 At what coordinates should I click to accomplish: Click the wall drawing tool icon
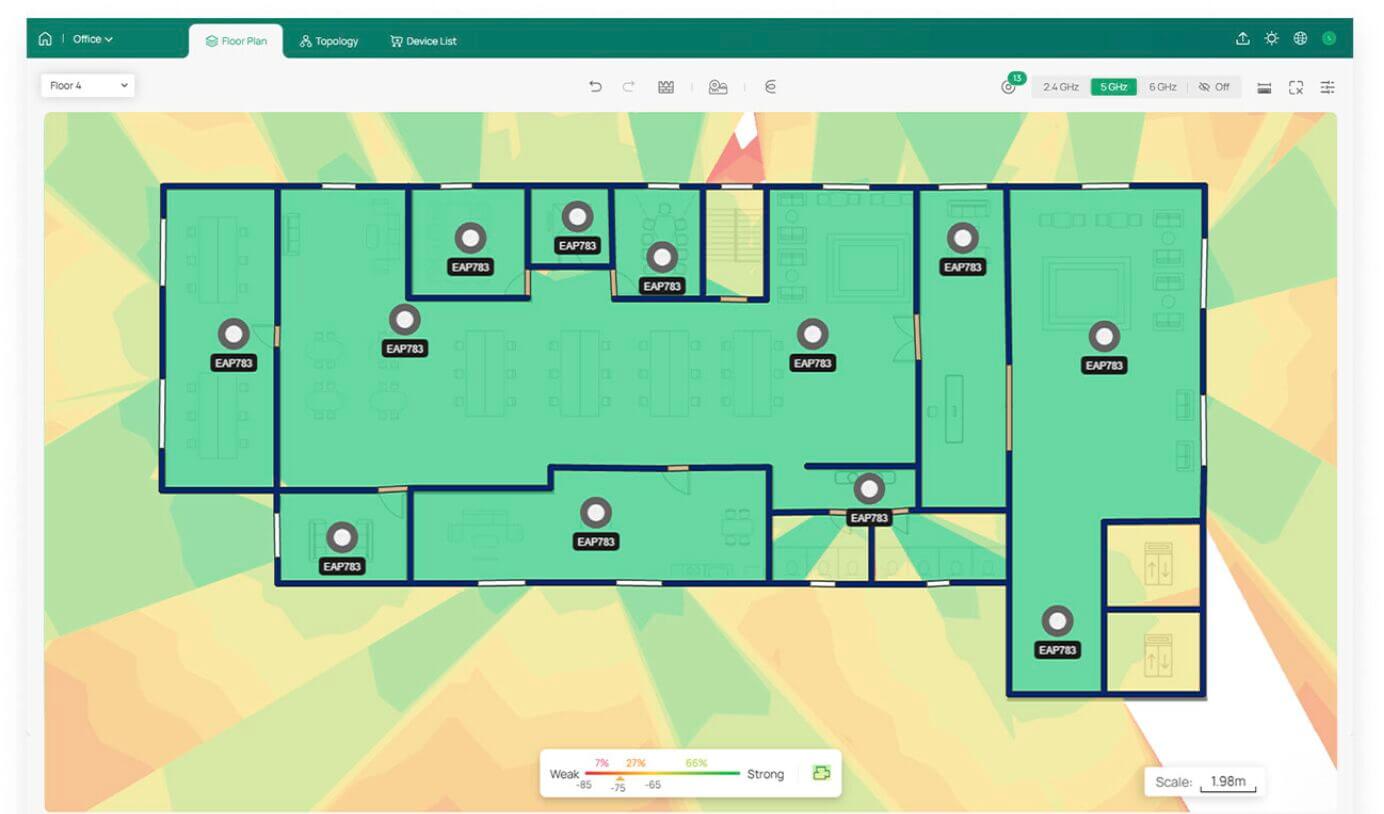pyautogui.click(x=666, y=87)
